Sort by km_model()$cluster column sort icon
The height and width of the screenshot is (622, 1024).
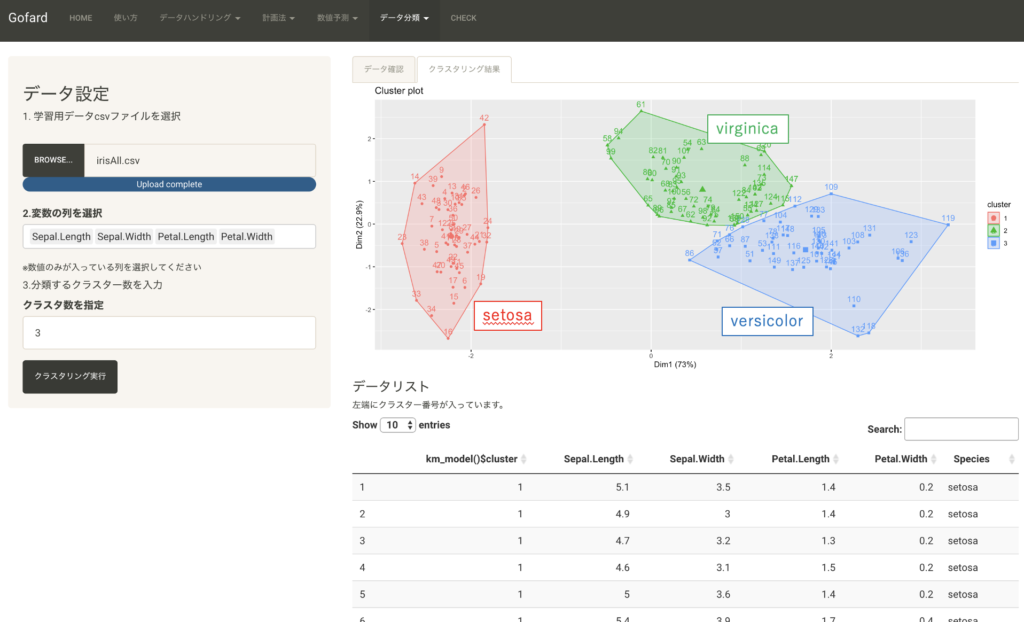(524, 459)
